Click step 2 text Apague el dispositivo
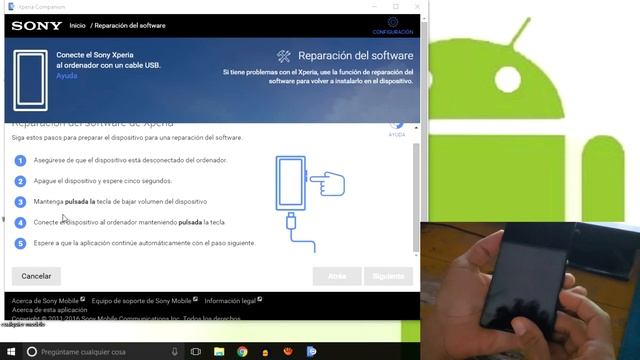The width and height of the screenshot is (640, 360). [x=103, y=181]
